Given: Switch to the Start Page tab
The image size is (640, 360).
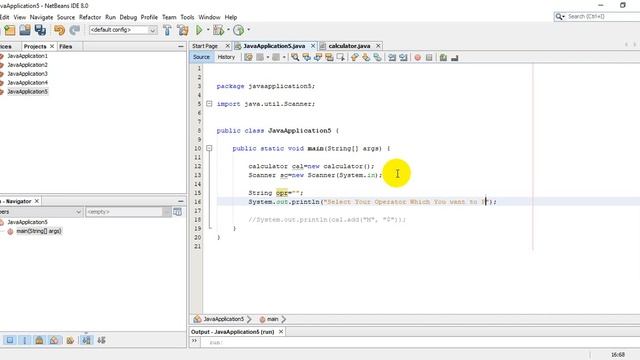Looking at the screenshot, I should coord(205,46).
